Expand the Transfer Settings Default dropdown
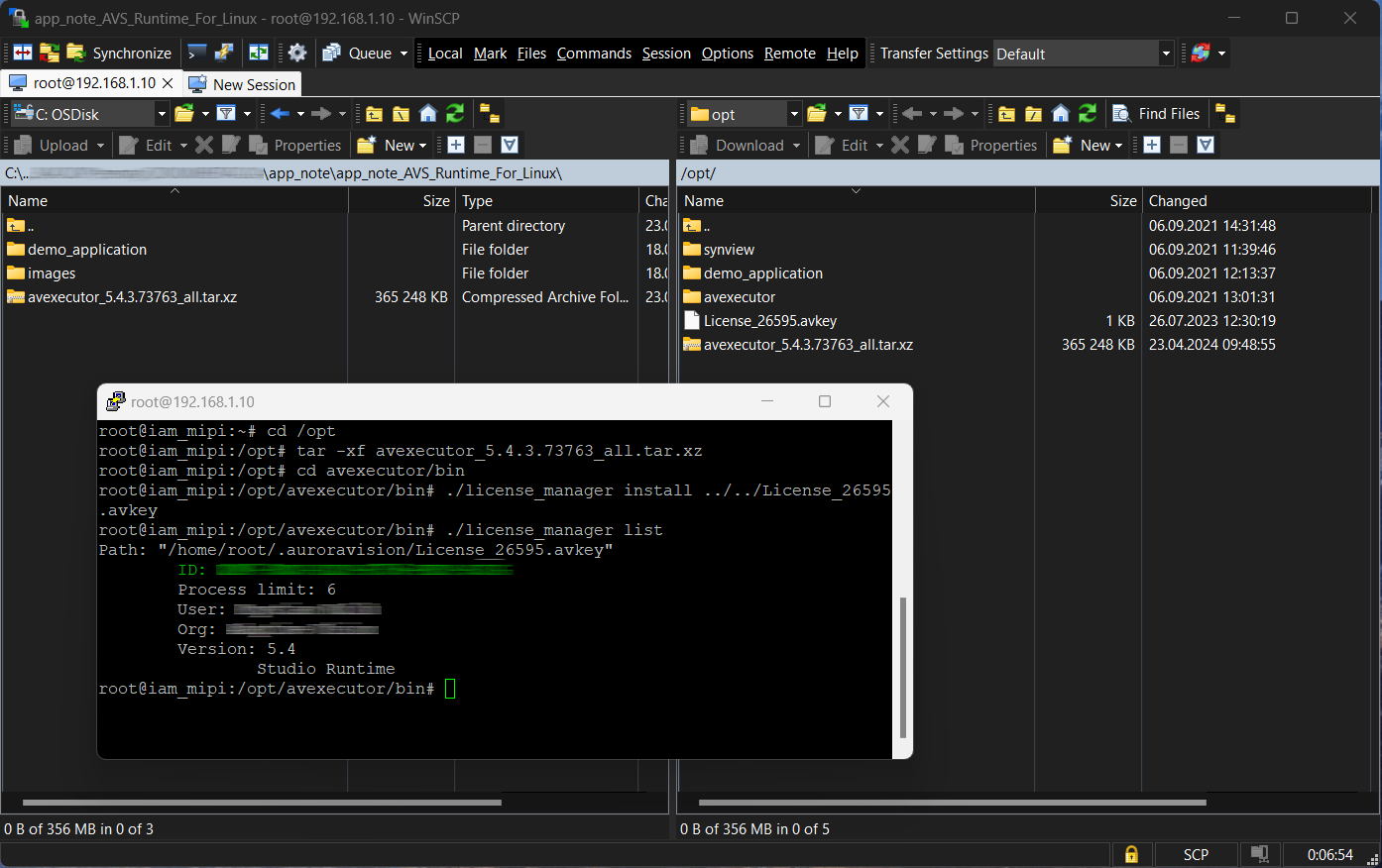The image size is (1382, 868). (1166, 54)
